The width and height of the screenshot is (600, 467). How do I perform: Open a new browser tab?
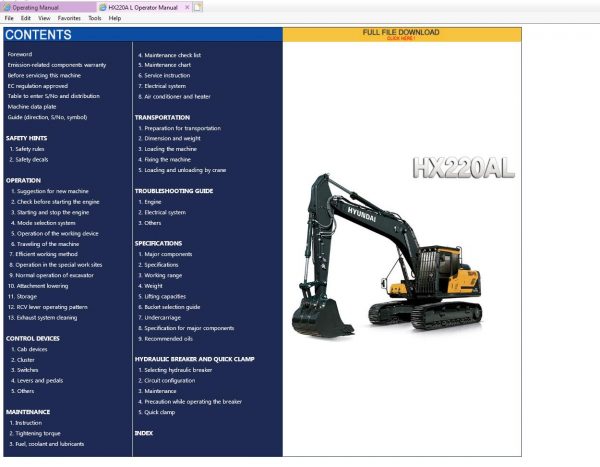[x=197, y=7]
